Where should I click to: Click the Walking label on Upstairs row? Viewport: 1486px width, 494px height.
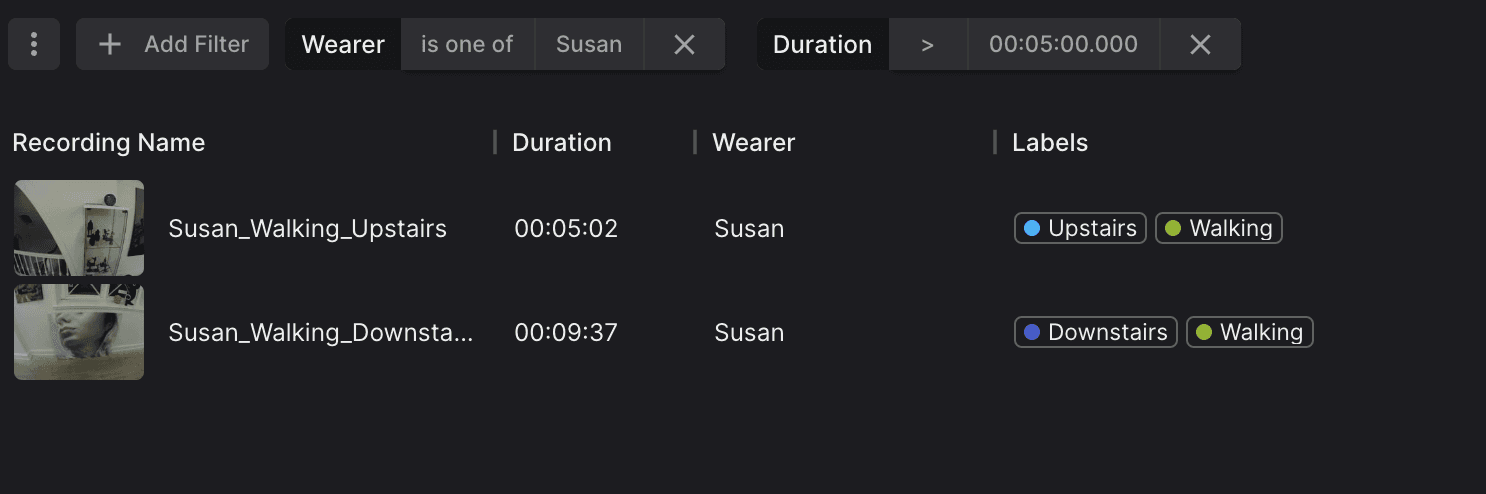tap(1218, 228)
